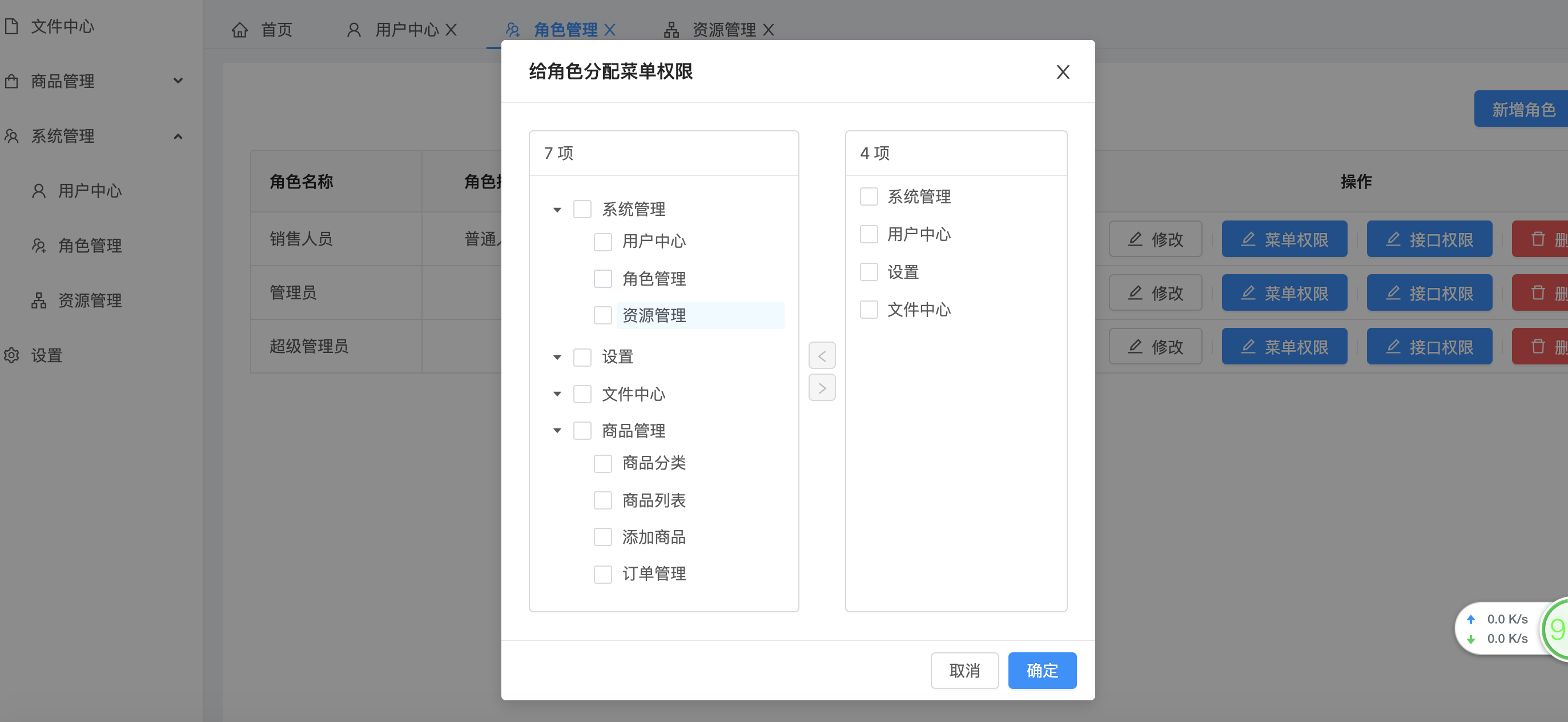Click the 设置 gear icon in sidebar
This screenshot has width=1568, height=722.
[11, 355]
